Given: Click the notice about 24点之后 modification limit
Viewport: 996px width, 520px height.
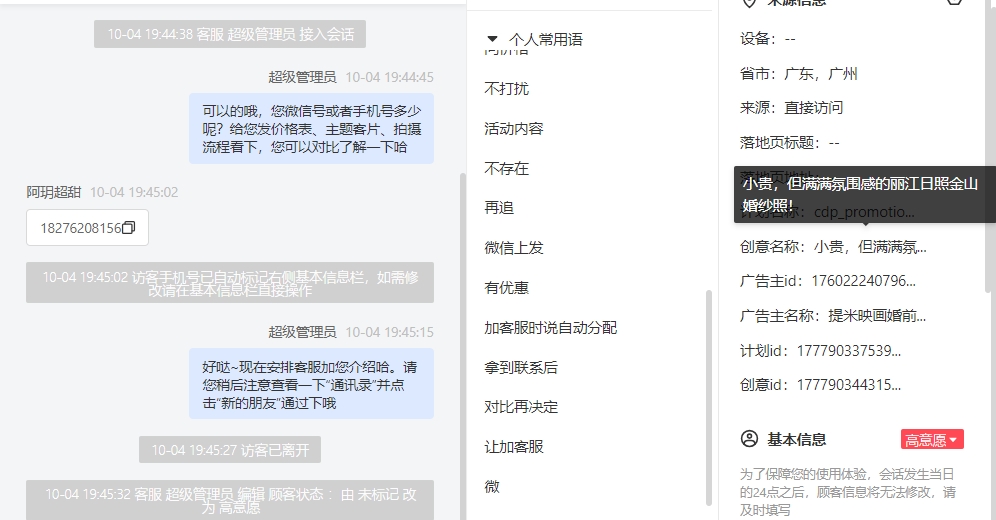Looking at the screenshot, I should click(x=847, y=492).
